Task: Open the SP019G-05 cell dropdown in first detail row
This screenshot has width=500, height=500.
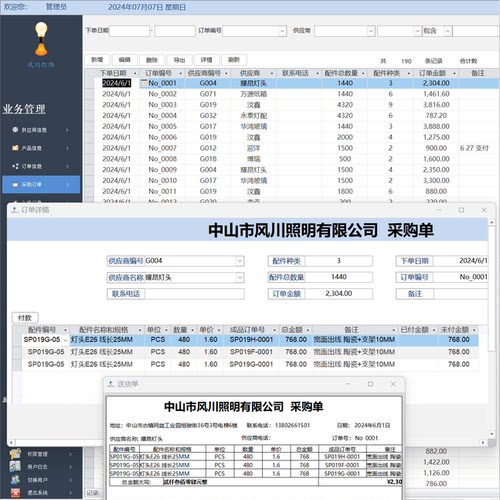Action: [65, 340]
